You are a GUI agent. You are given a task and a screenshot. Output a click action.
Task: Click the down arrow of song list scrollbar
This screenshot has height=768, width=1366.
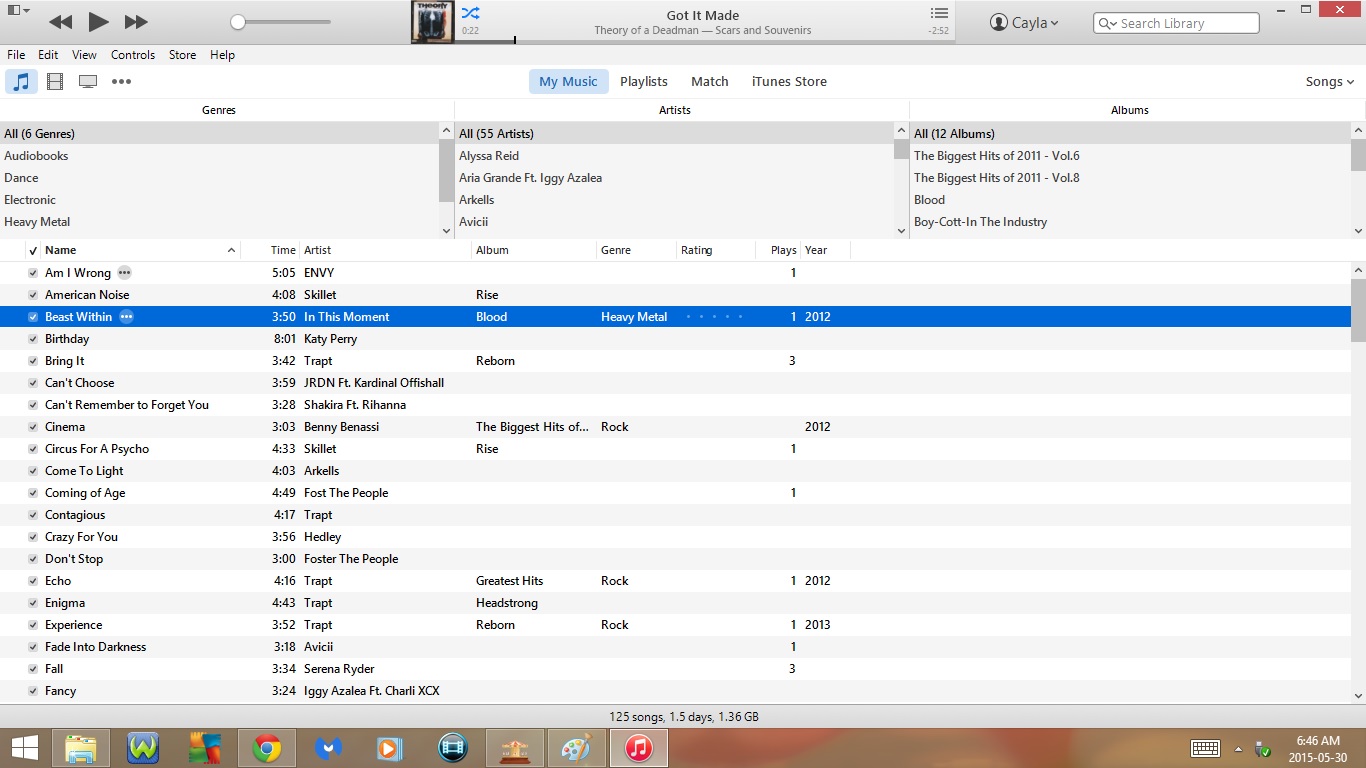(1358, 694)
